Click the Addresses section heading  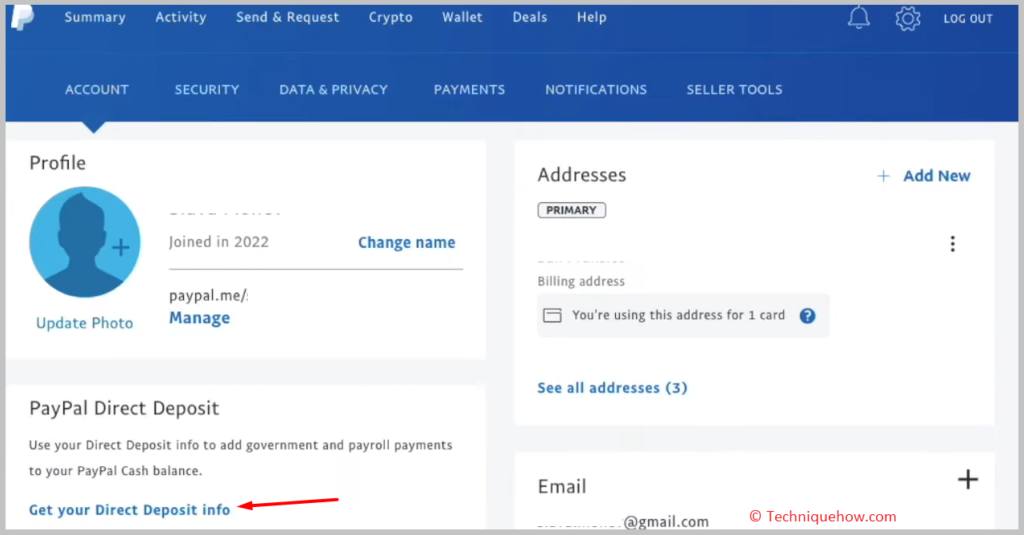coord(581,175)
